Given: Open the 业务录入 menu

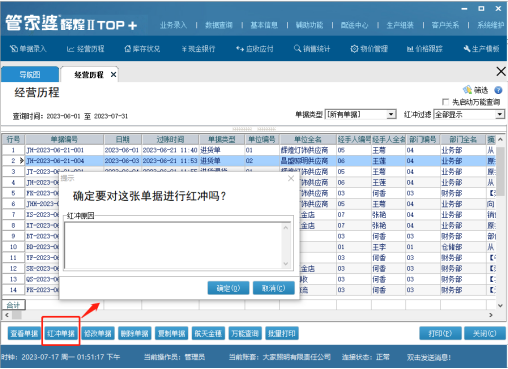Looking at the screenshot, I should (173, 25).
